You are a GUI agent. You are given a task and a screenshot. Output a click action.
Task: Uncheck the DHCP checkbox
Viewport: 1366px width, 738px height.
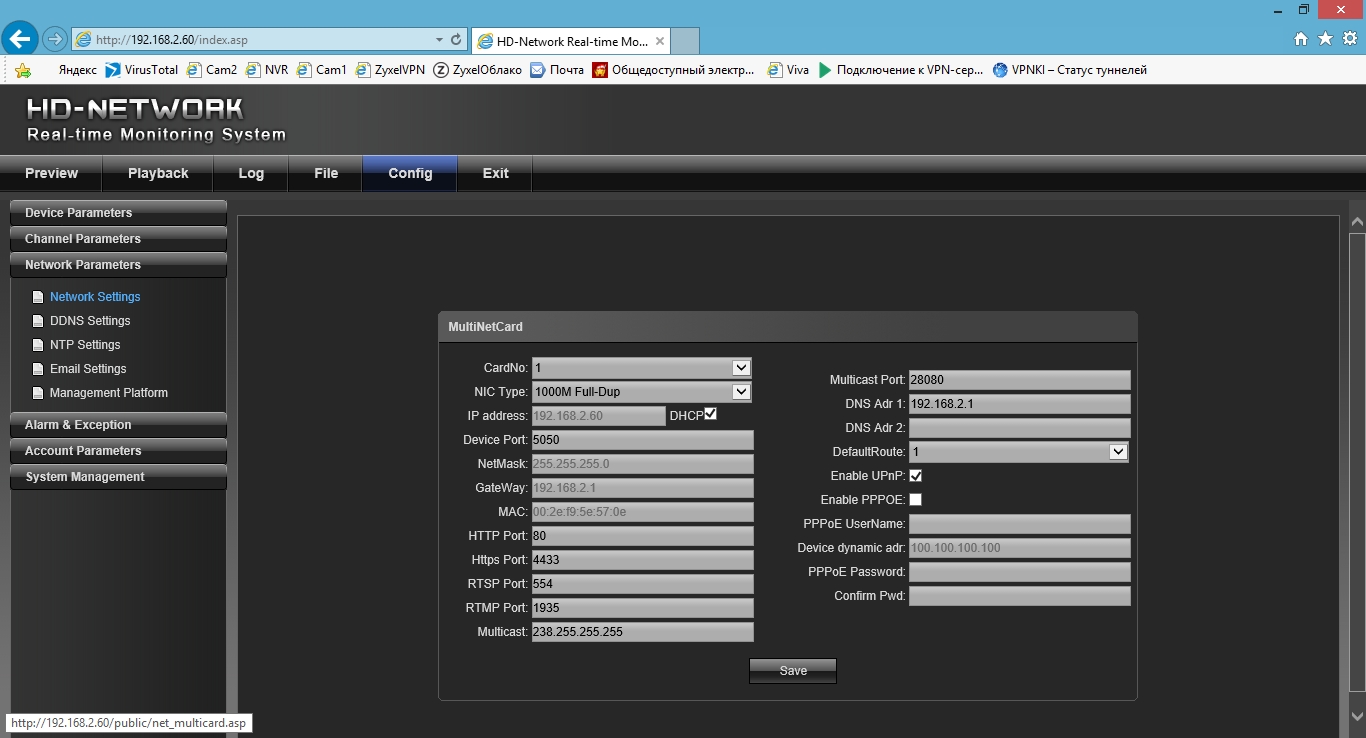click(711, 414)
